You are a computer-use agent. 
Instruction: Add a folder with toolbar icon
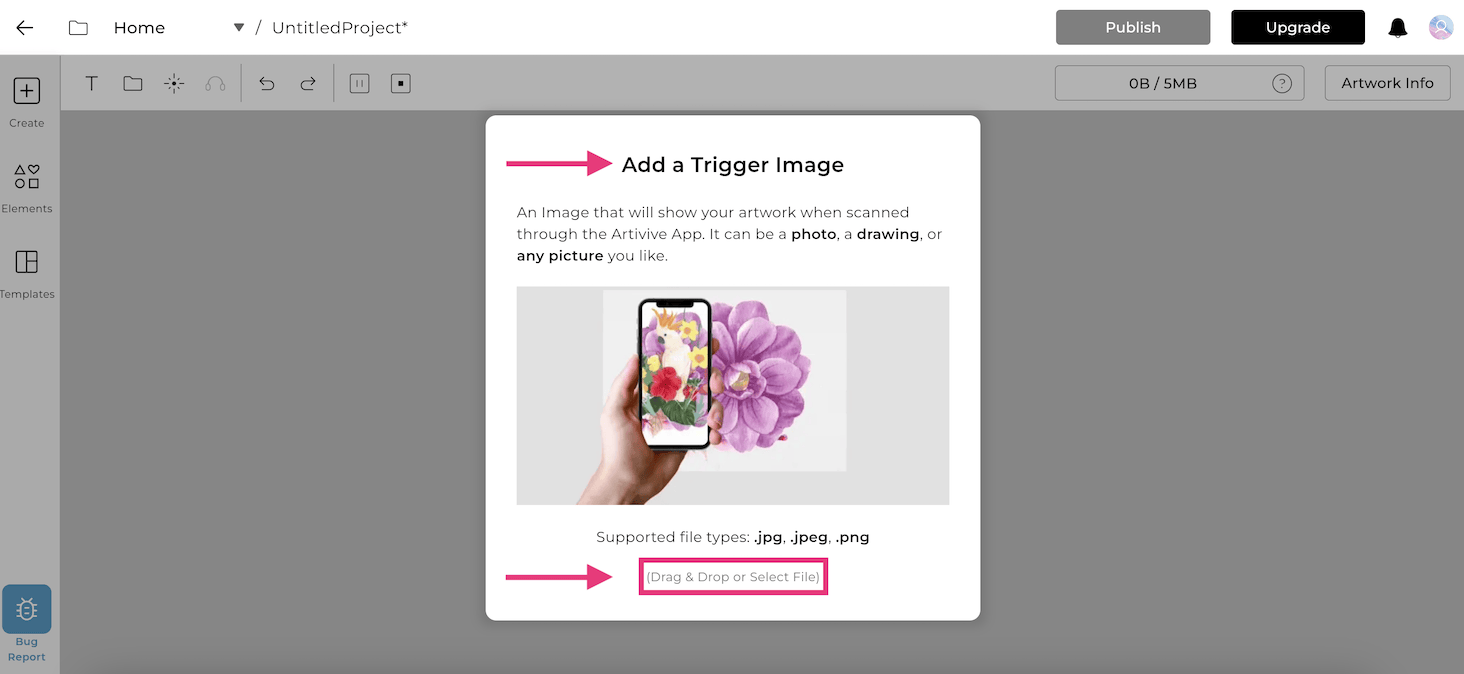point(133,83)
